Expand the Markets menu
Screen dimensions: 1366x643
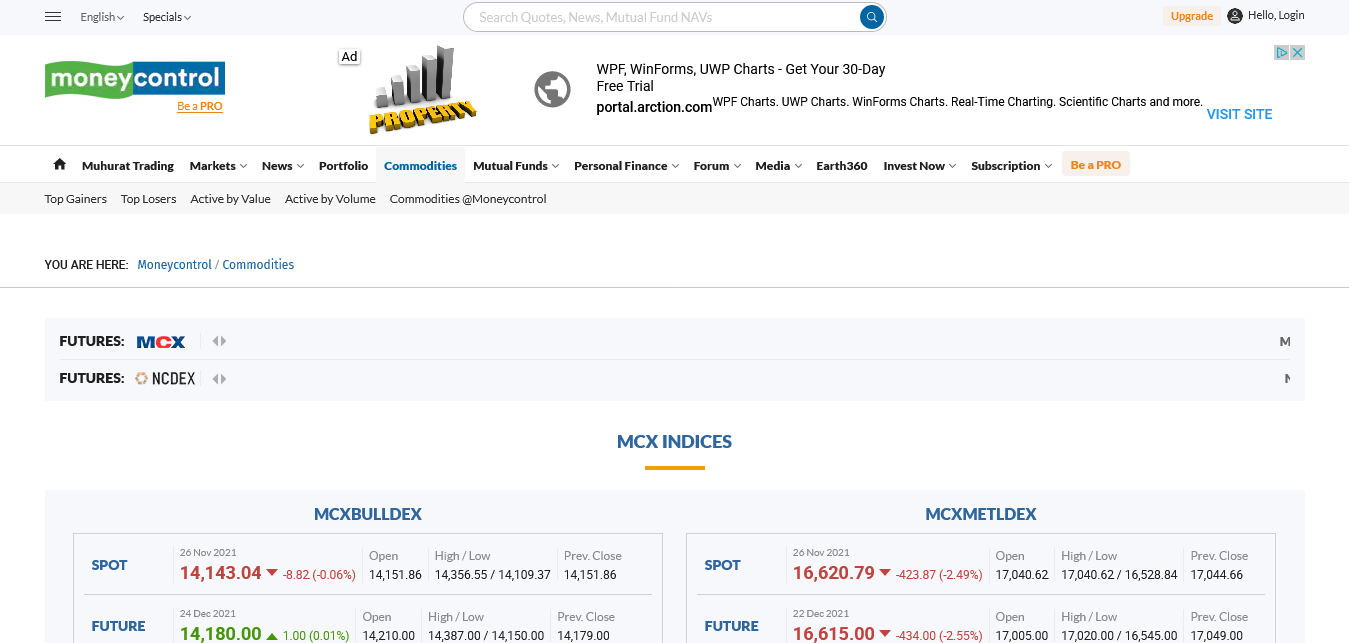click(217, 166)
